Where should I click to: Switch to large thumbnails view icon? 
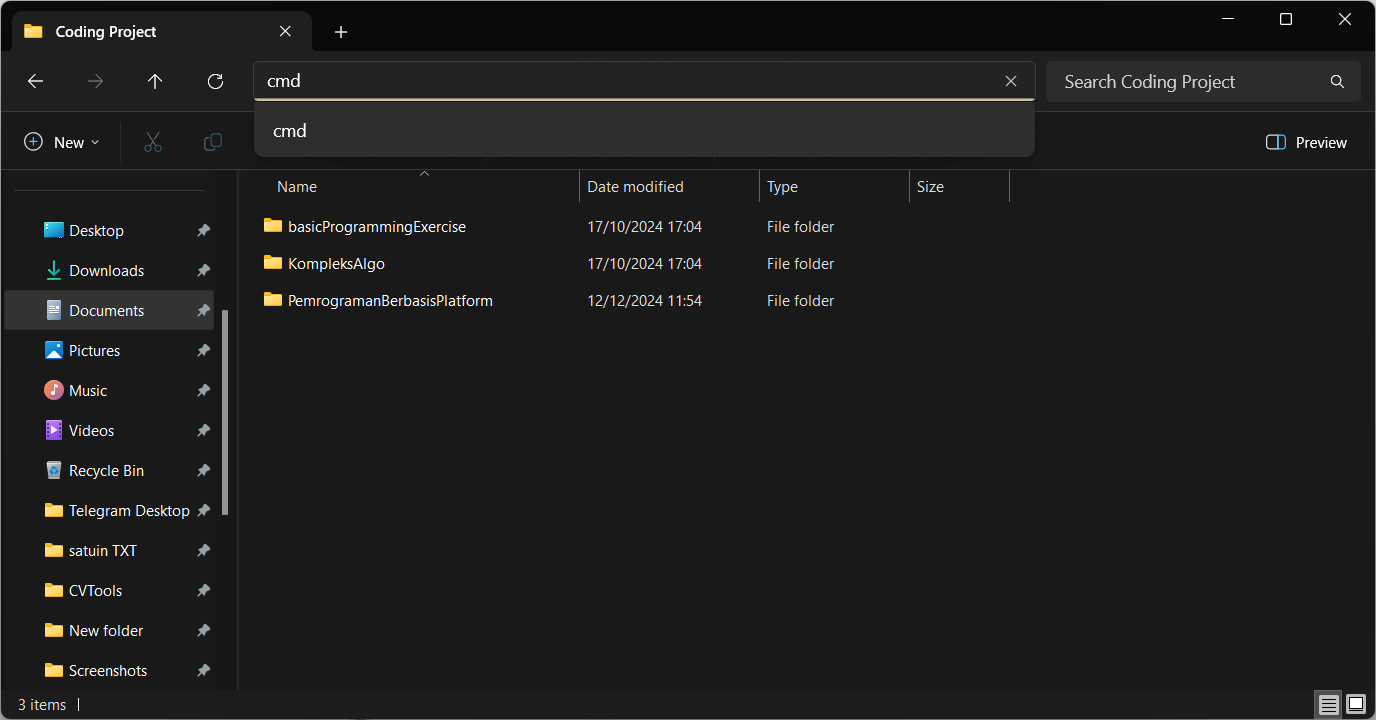(1356, 705)
